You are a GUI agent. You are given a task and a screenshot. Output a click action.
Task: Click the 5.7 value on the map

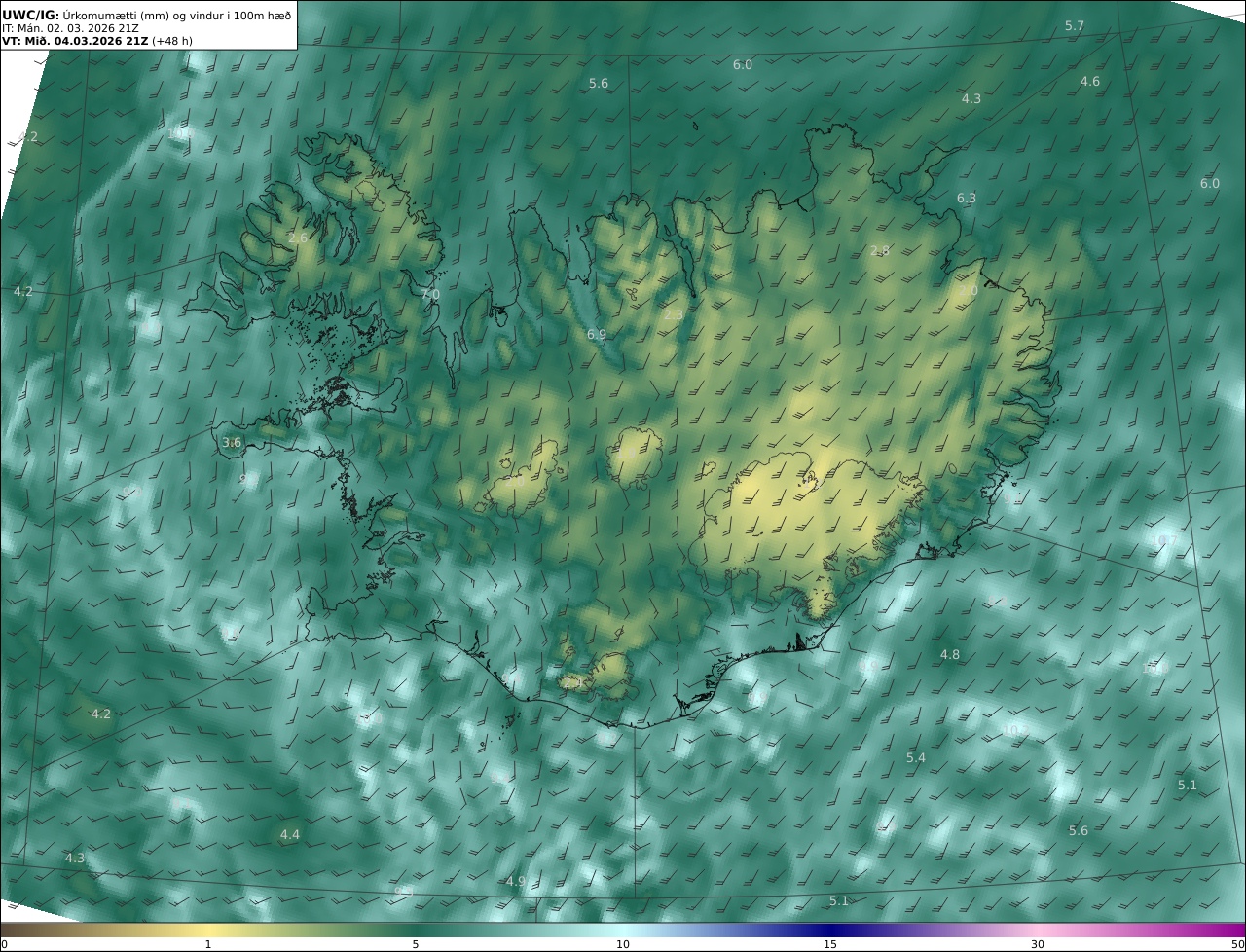point(1075,26)
